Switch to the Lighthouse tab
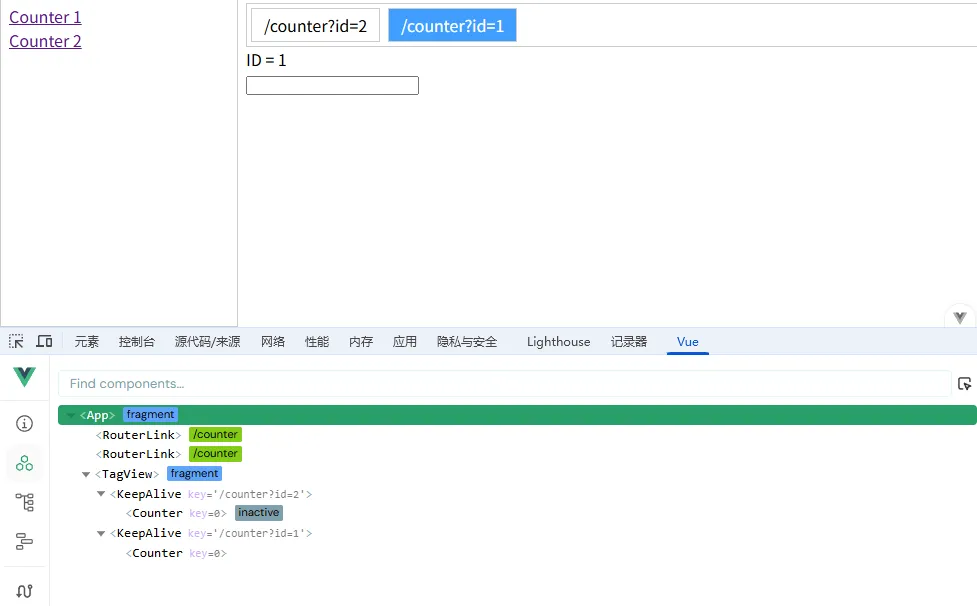This screenshot has width=977, height=606. (558, 341)
